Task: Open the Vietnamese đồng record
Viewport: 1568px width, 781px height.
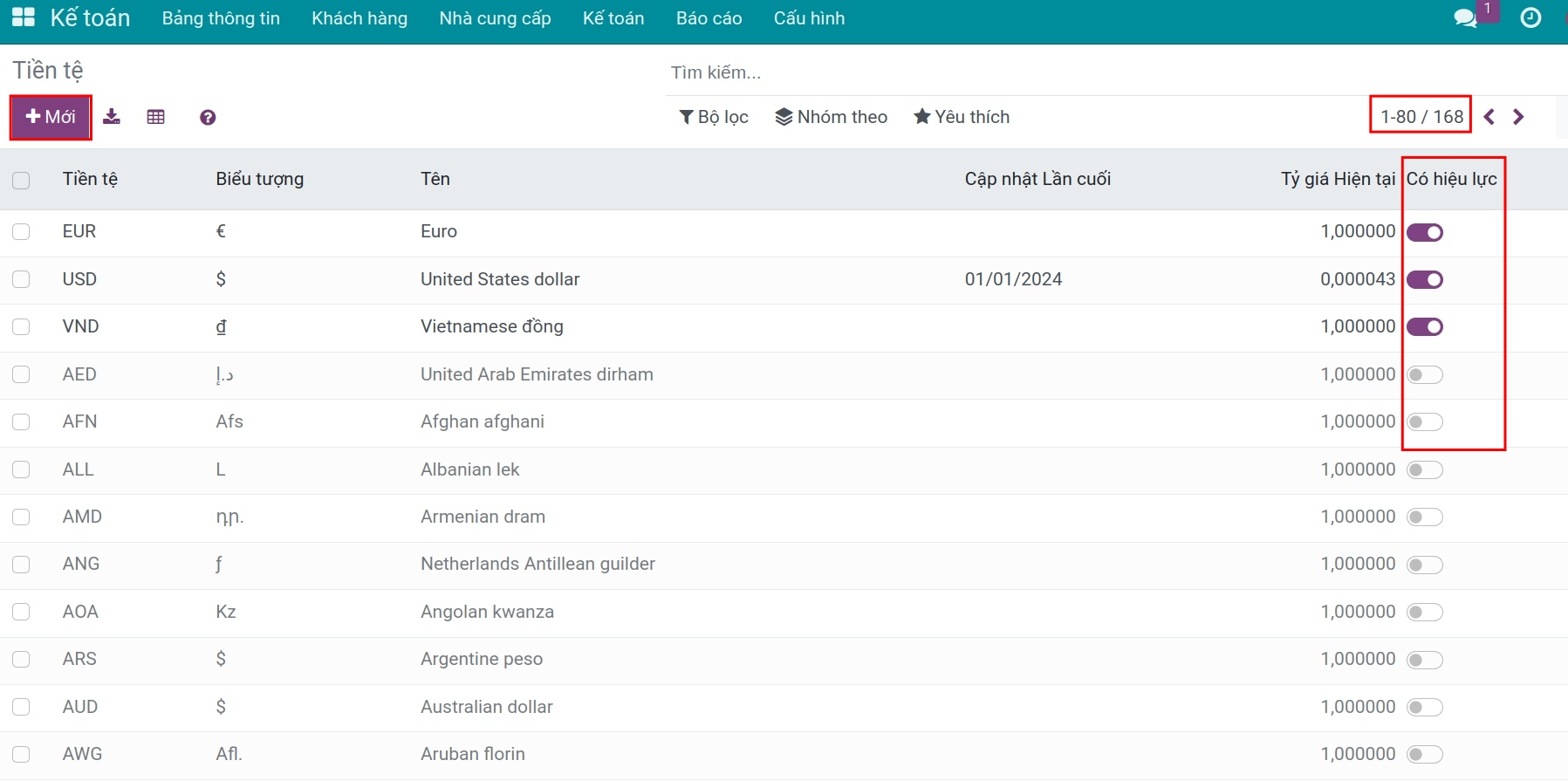Action: click(492, 326)
